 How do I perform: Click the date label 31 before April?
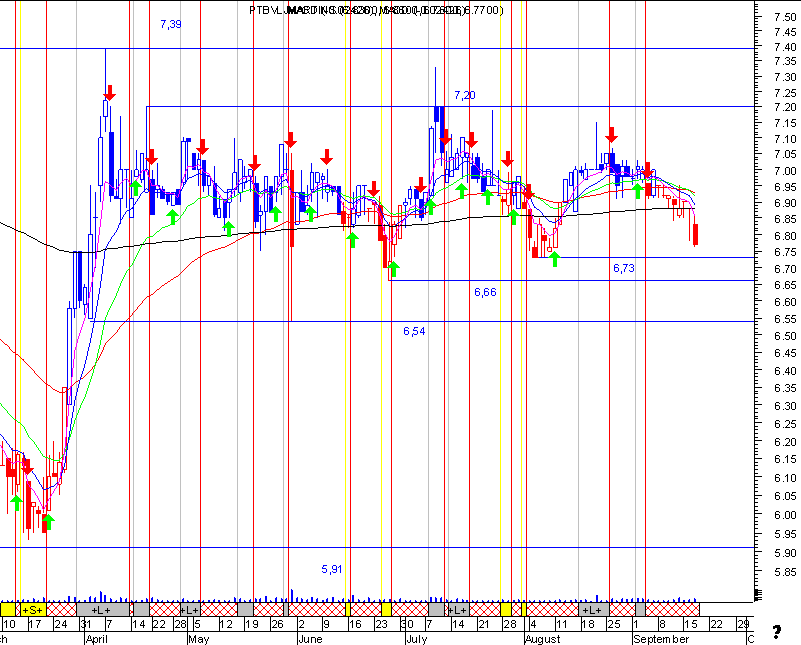[86, 624]
